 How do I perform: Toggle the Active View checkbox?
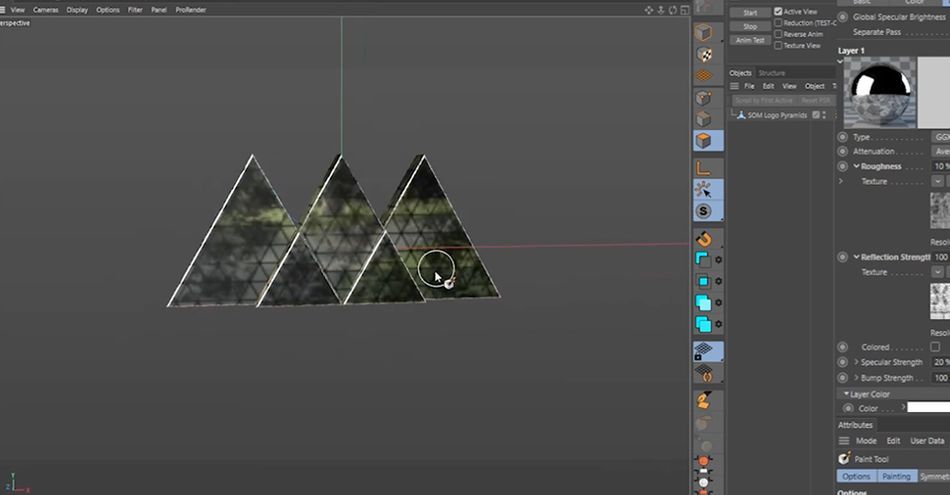click(778, 12)
